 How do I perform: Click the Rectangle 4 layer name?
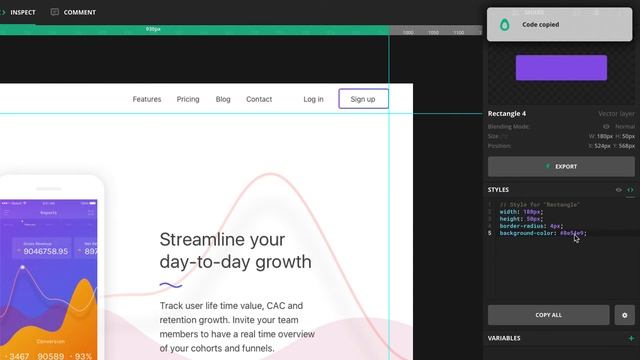click(507, 113)
